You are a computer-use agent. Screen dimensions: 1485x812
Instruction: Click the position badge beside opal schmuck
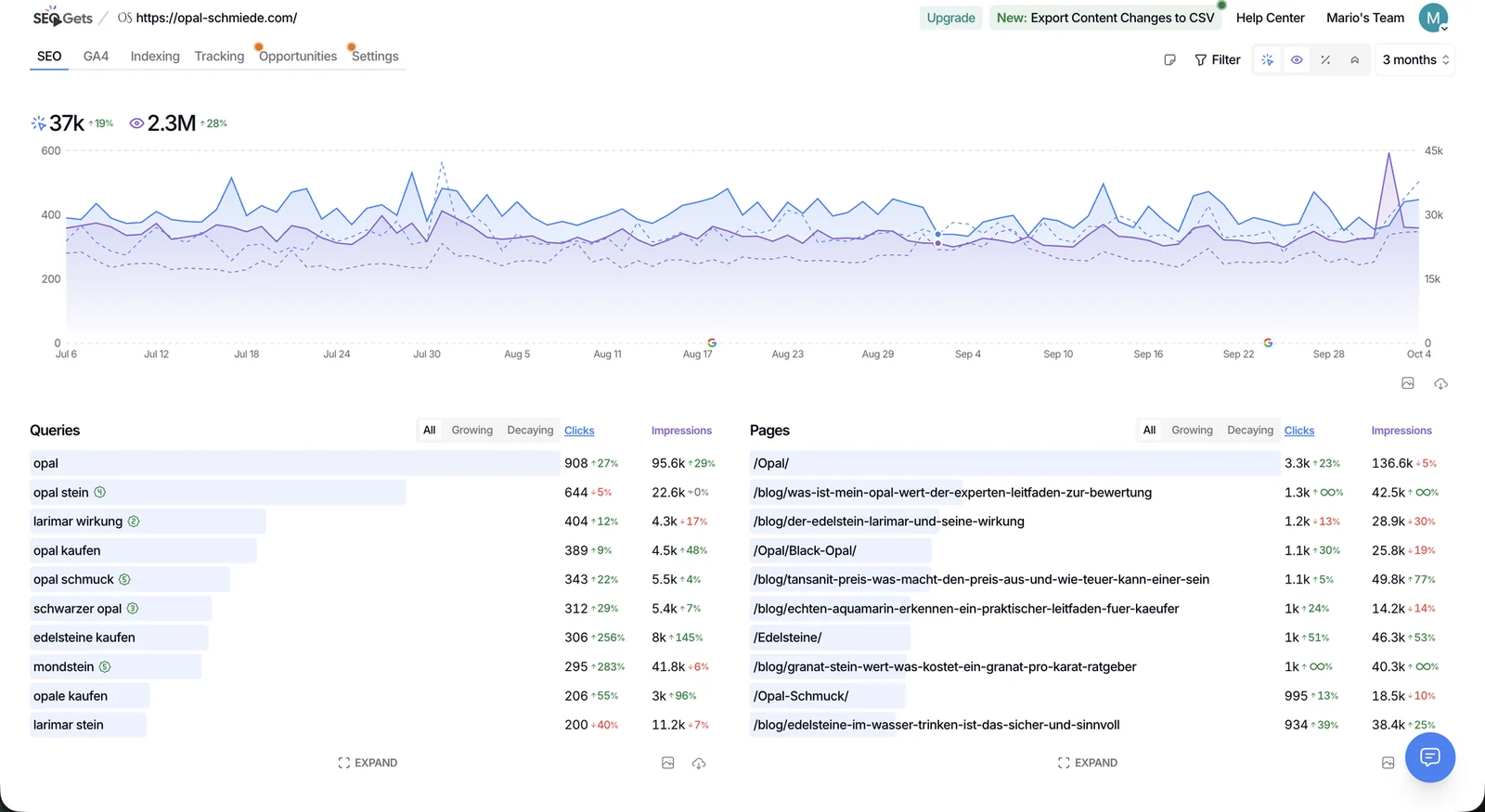[124, 579]
